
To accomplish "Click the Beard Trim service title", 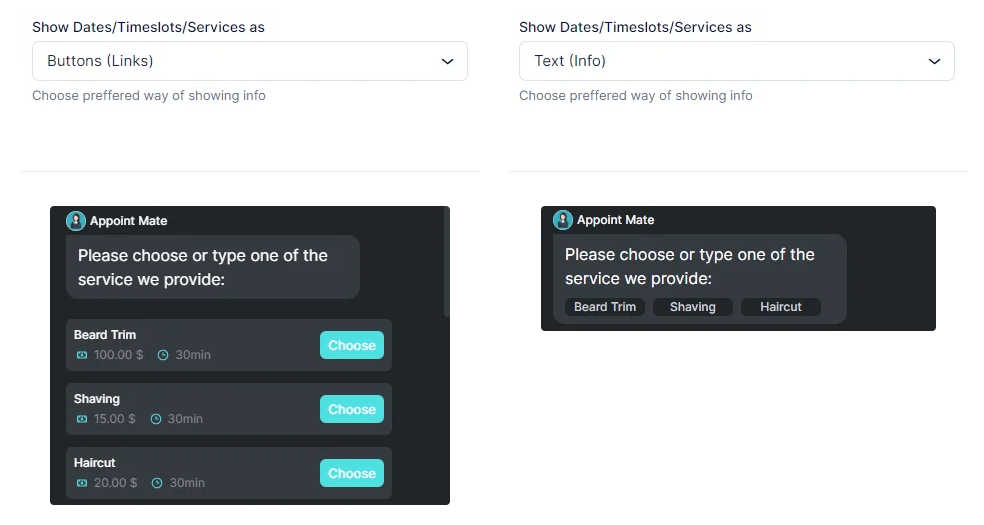I will 105,335.
